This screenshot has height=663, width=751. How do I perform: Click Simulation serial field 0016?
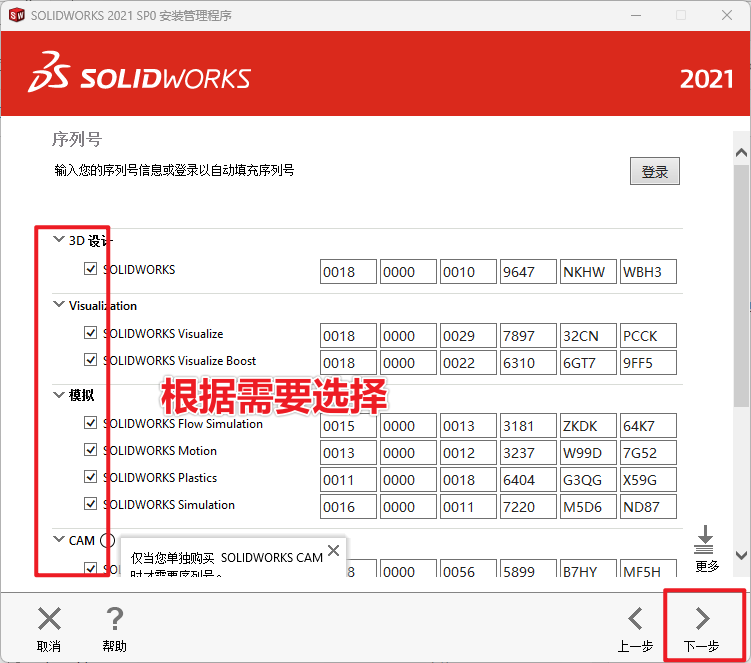coord(348,507)
